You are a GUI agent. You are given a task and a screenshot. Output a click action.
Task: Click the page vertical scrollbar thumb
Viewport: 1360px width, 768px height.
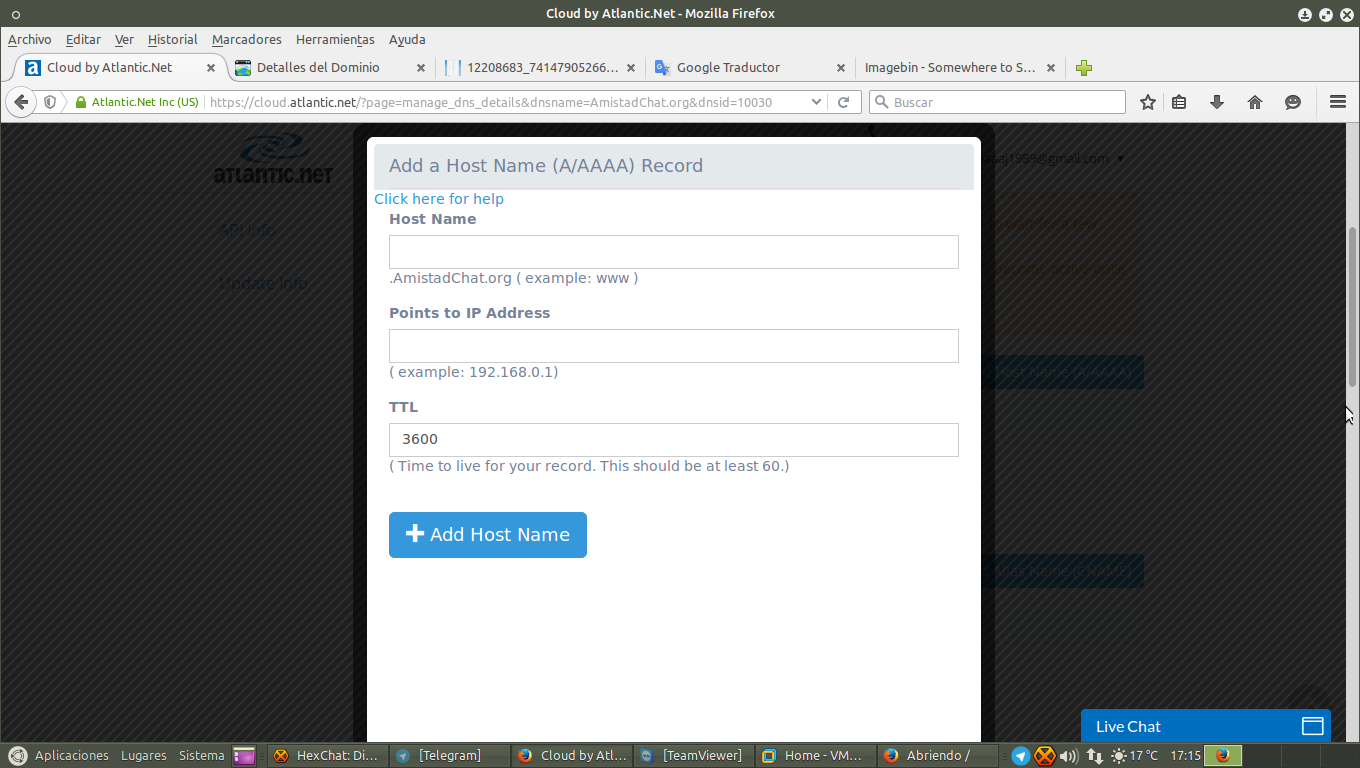(x=1353, y=307)
